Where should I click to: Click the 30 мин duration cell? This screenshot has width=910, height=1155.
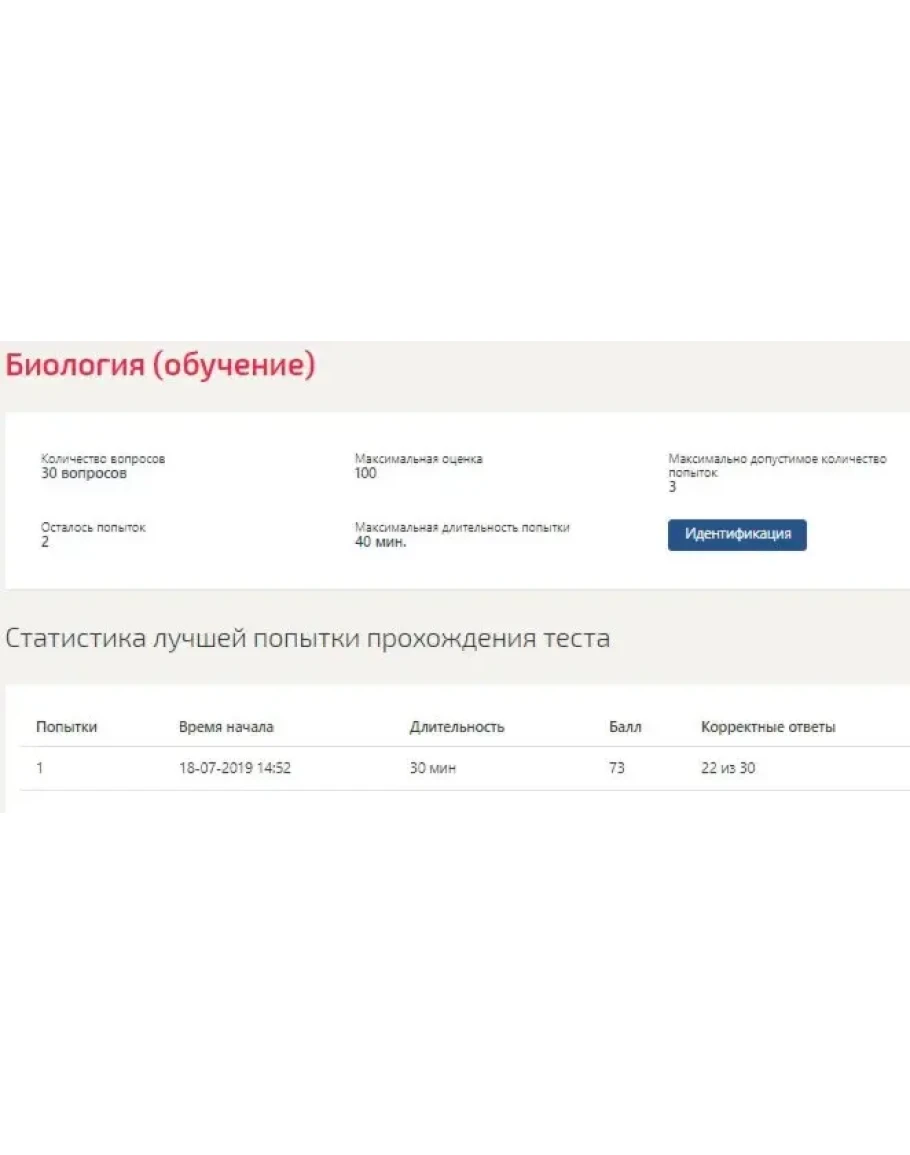pyautogui.click(x=433, y=769)
